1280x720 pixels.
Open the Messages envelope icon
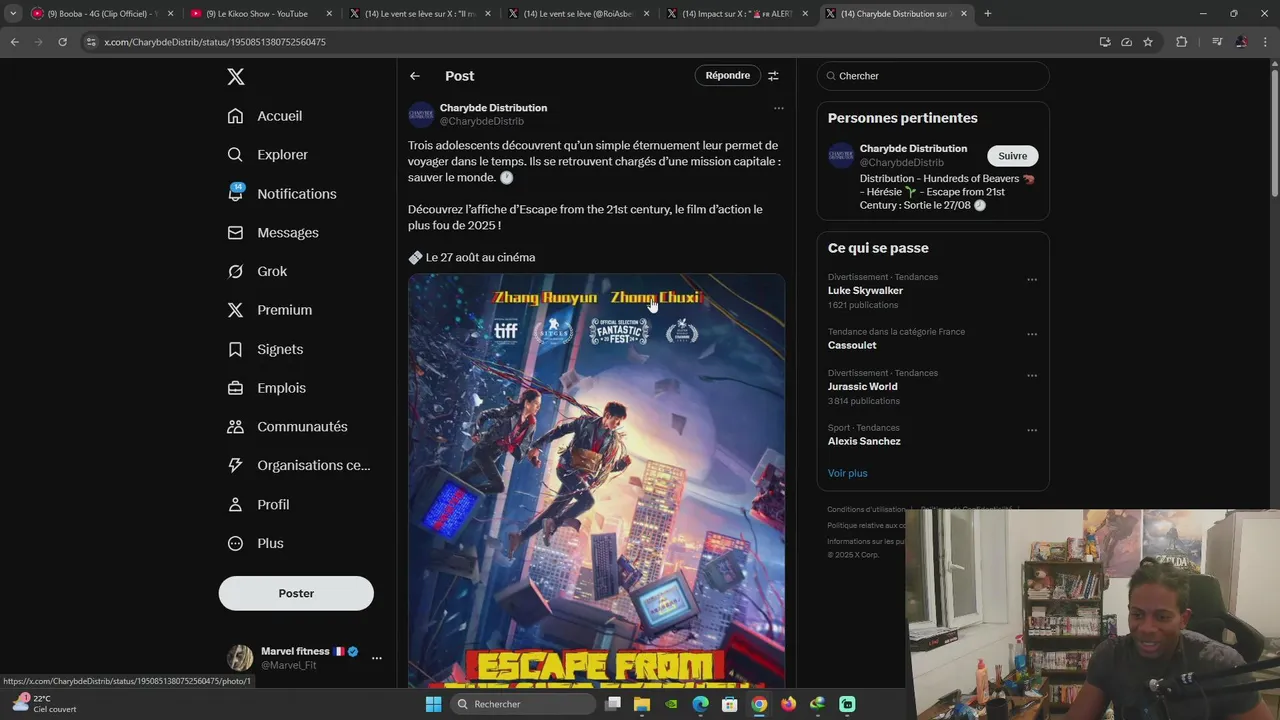235,233
